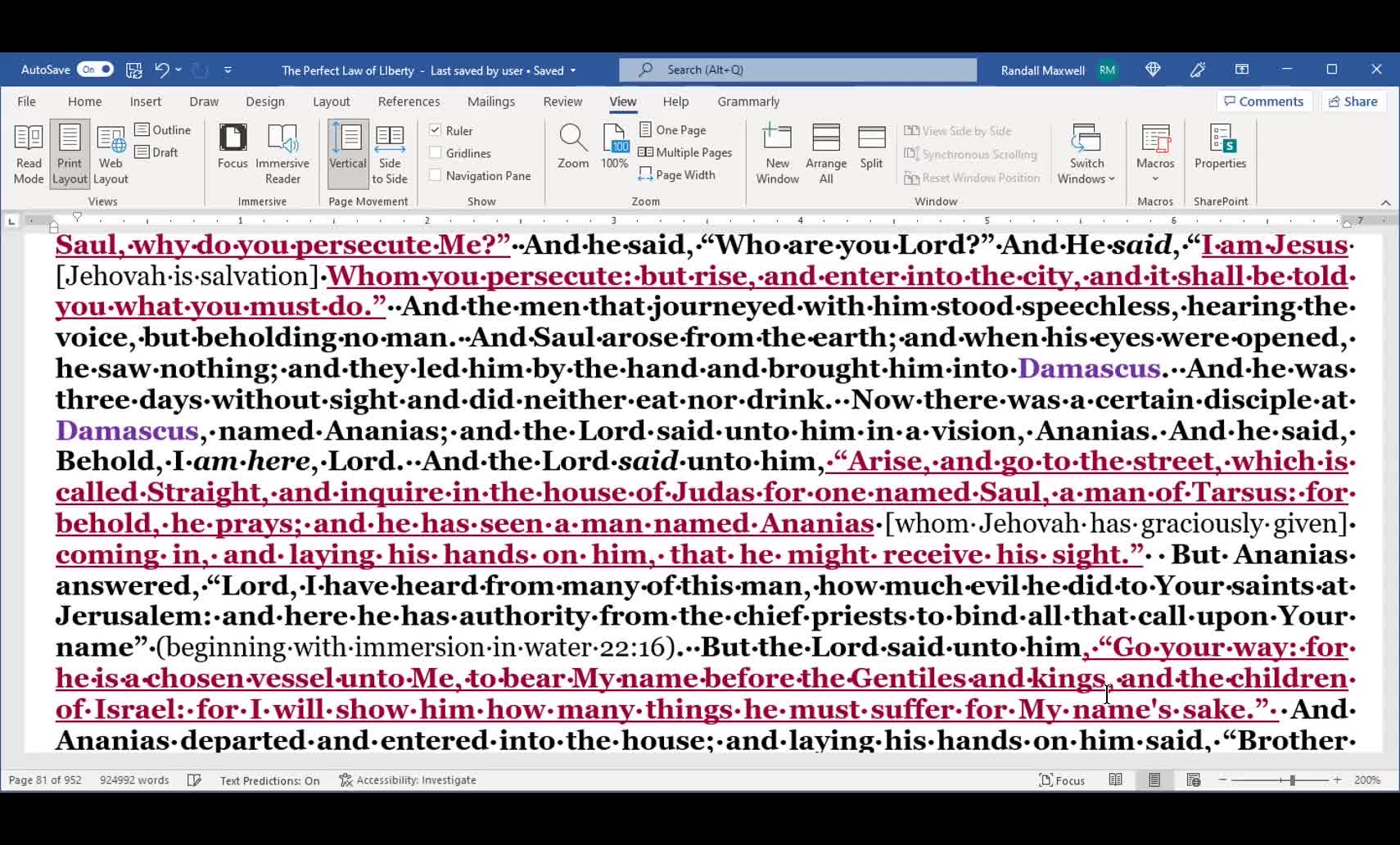This screenshot has height=845, width=1400.
Task: Switch to Draft view
Action: (156, 152)
